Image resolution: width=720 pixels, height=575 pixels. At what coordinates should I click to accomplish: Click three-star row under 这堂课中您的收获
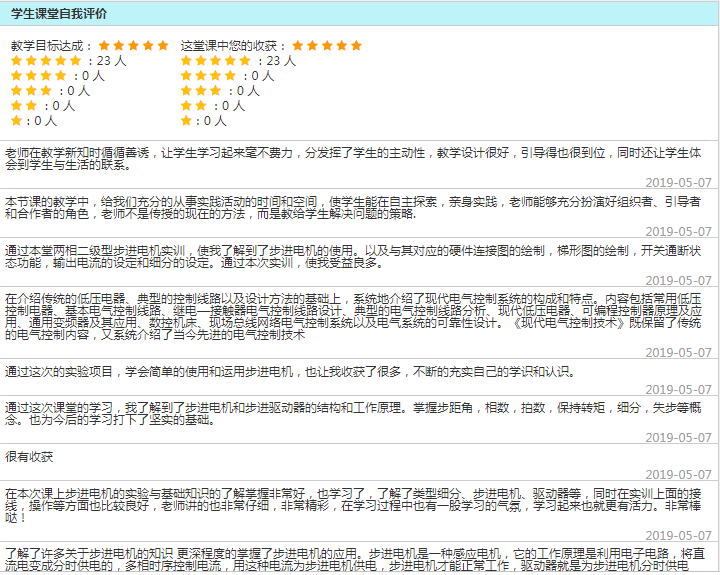(201, 91)
